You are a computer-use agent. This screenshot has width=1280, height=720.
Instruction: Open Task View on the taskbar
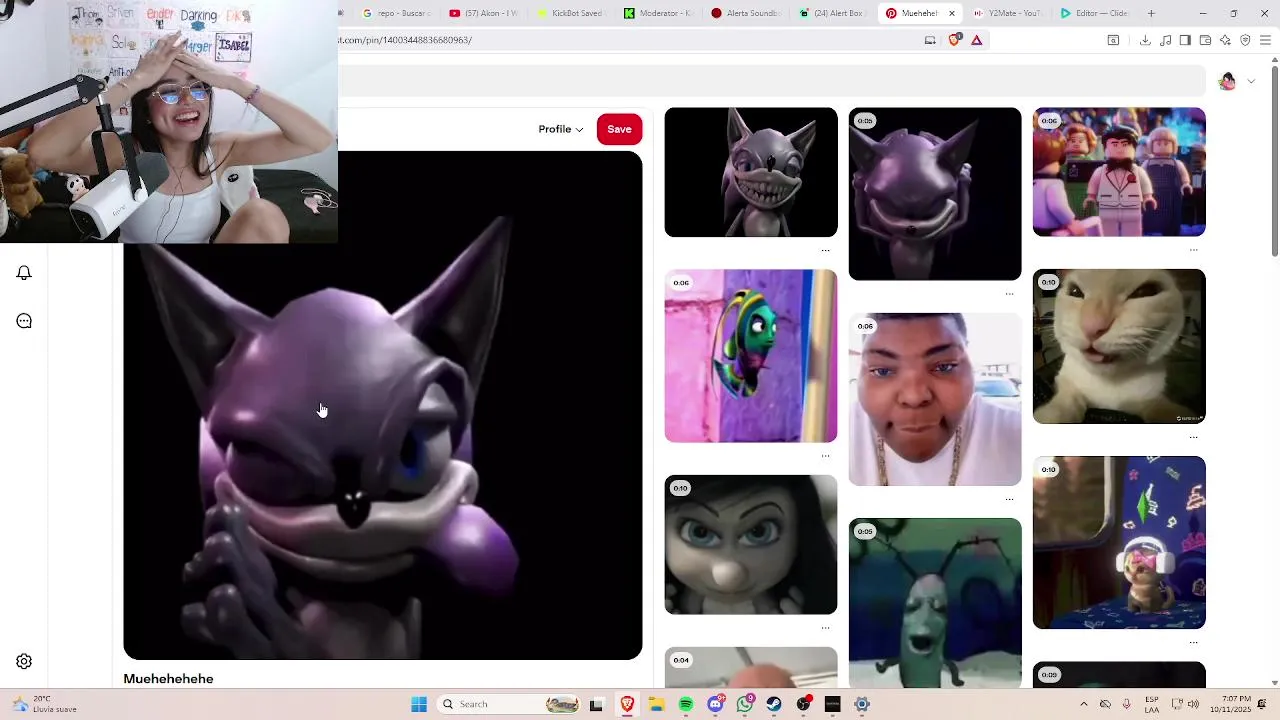click(x=597, y=704)
